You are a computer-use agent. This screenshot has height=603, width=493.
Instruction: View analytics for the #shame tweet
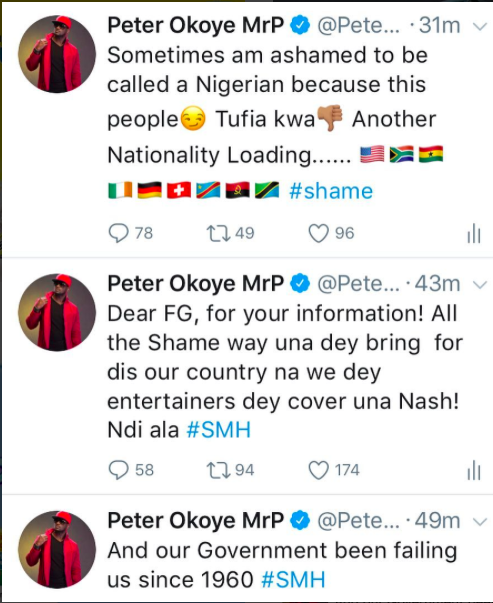pos(474,233)
